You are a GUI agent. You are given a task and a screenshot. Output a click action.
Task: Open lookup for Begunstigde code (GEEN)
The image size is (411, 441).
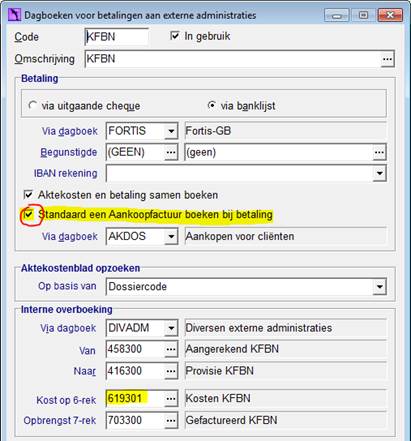click(x=171, y=152)
